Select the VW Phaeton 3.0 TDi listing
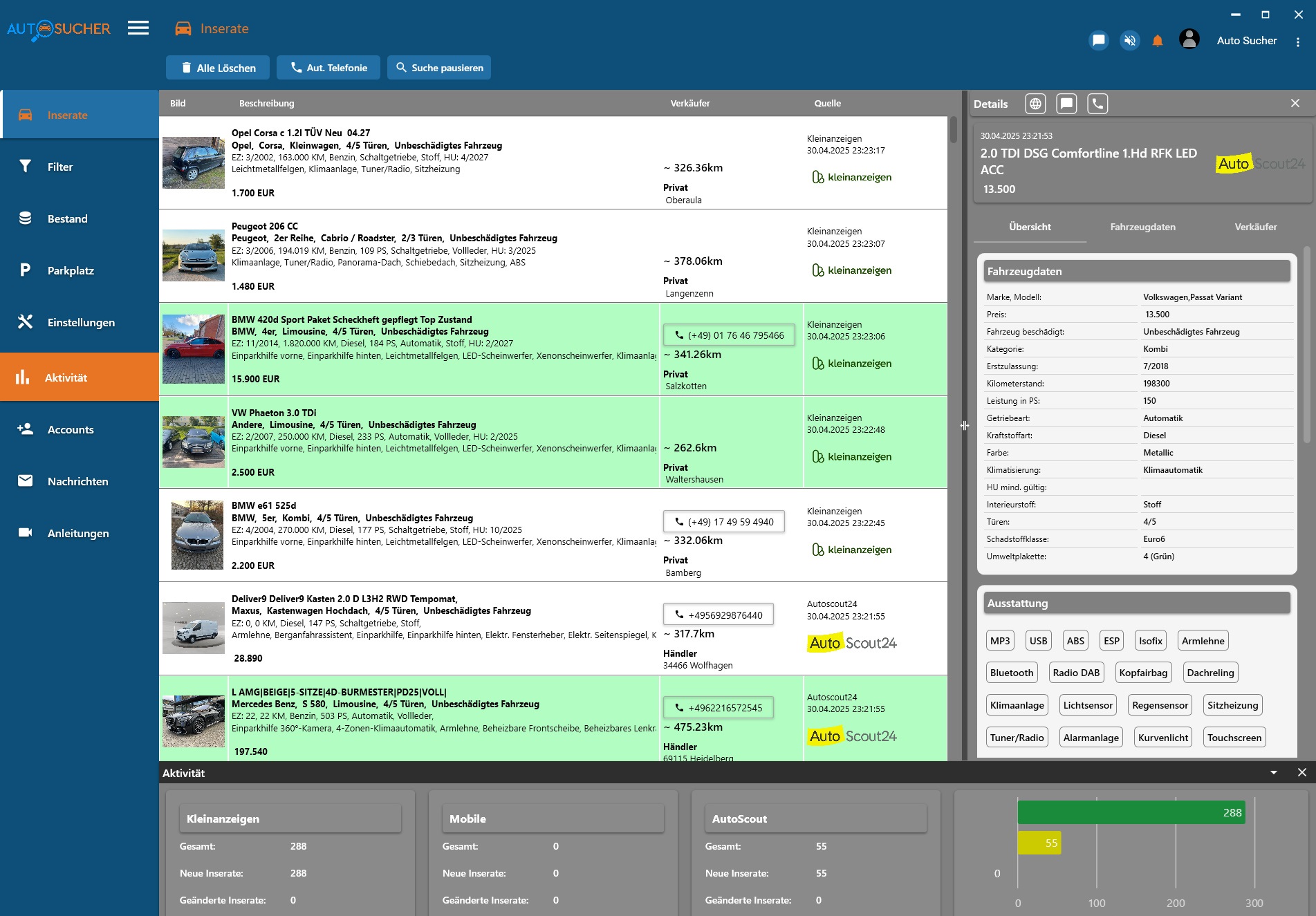This screenshot has height=916, width=1316. 553,442
